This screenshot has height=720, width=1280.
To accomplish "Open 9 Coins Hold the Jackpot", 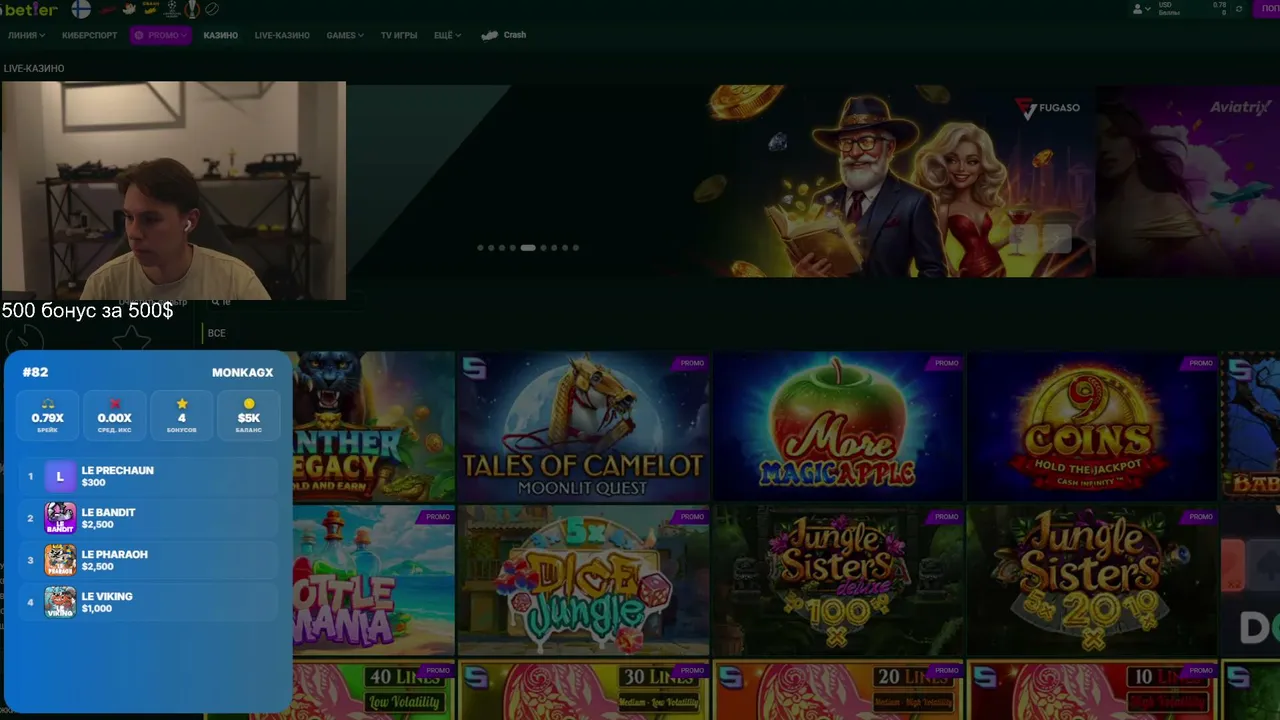I will click(x=1092, y=427).
